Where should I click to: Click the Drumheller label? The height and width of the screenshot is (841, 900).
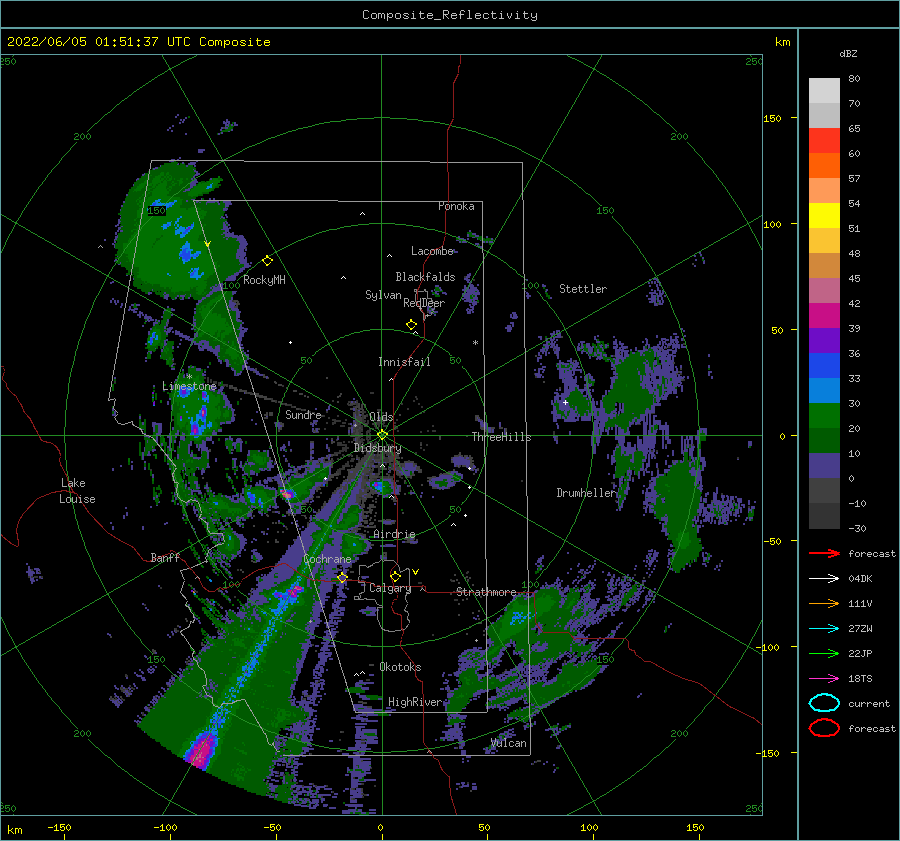click(x=585, y=493)
